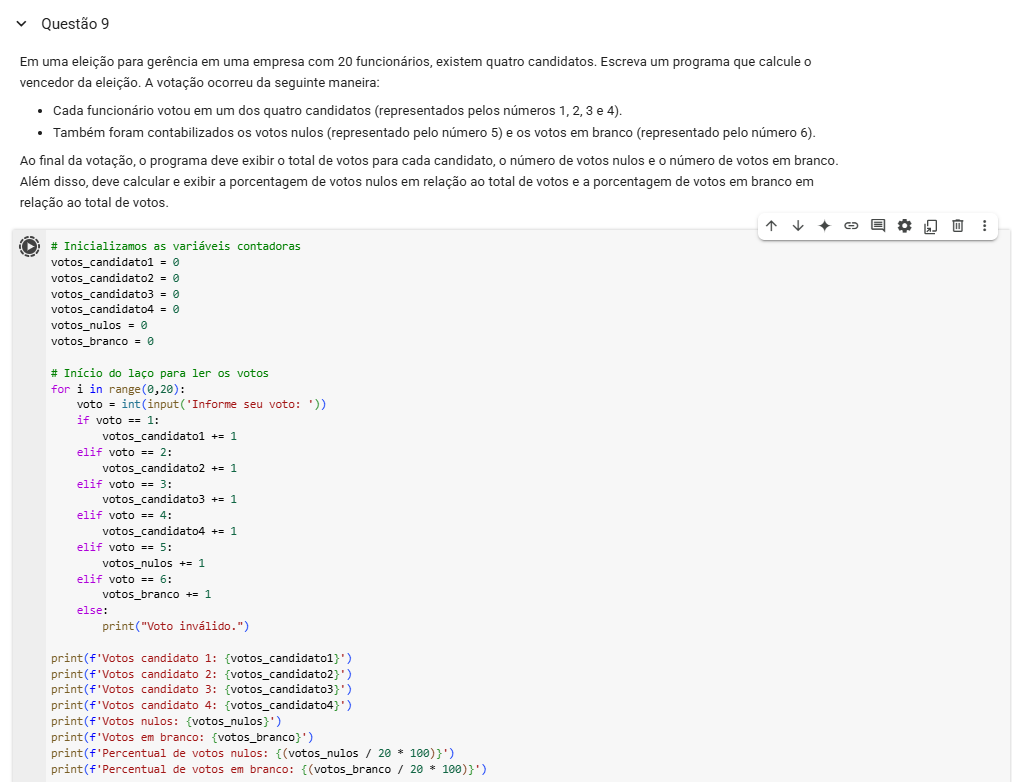
Task: Click line 'votos_nulos = 0'
Action: pyautogui.click(x=99, y=326)
